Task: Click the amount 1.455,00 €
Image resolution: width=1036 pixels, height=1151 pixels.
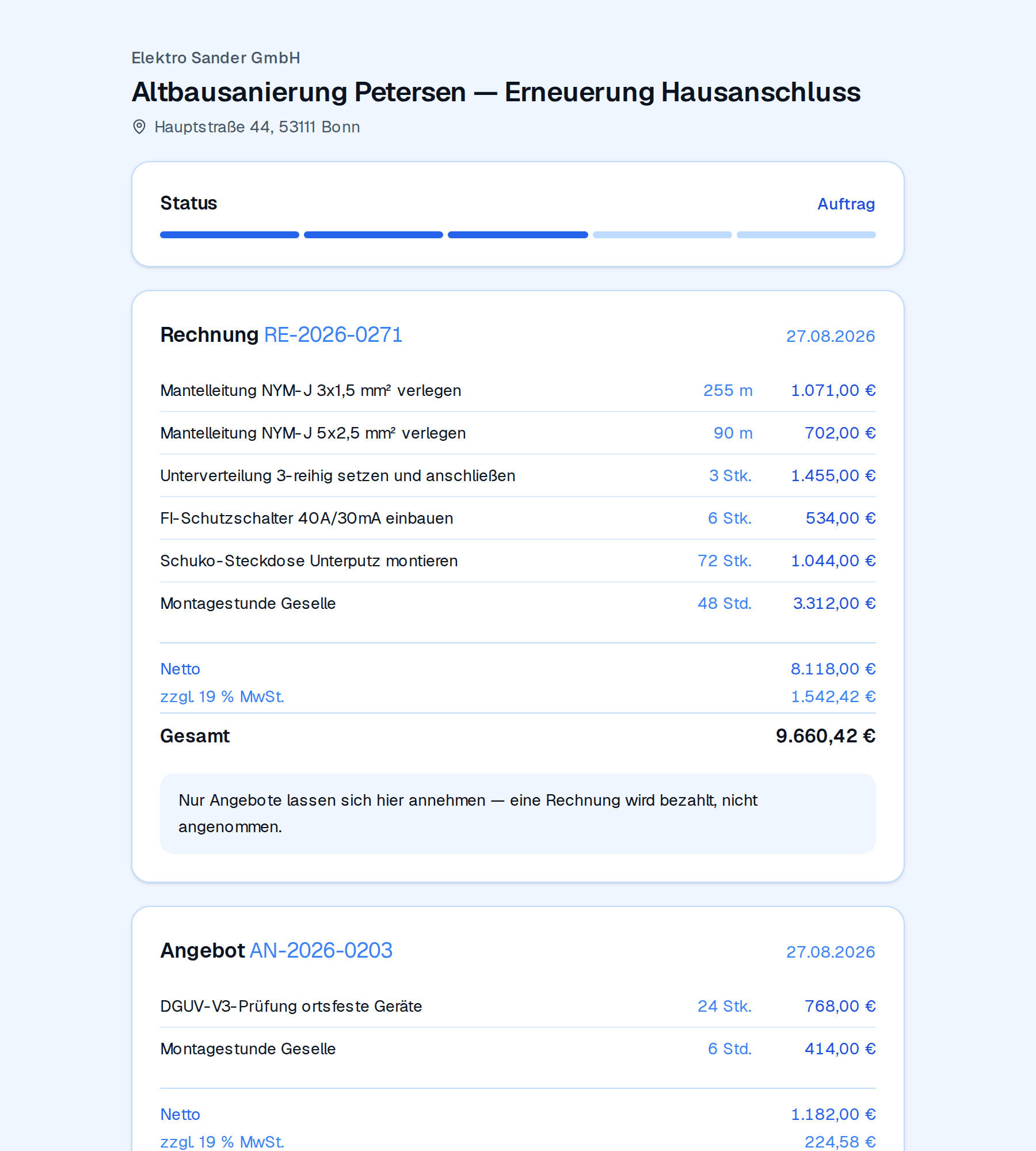Action: tap(833, 475)
